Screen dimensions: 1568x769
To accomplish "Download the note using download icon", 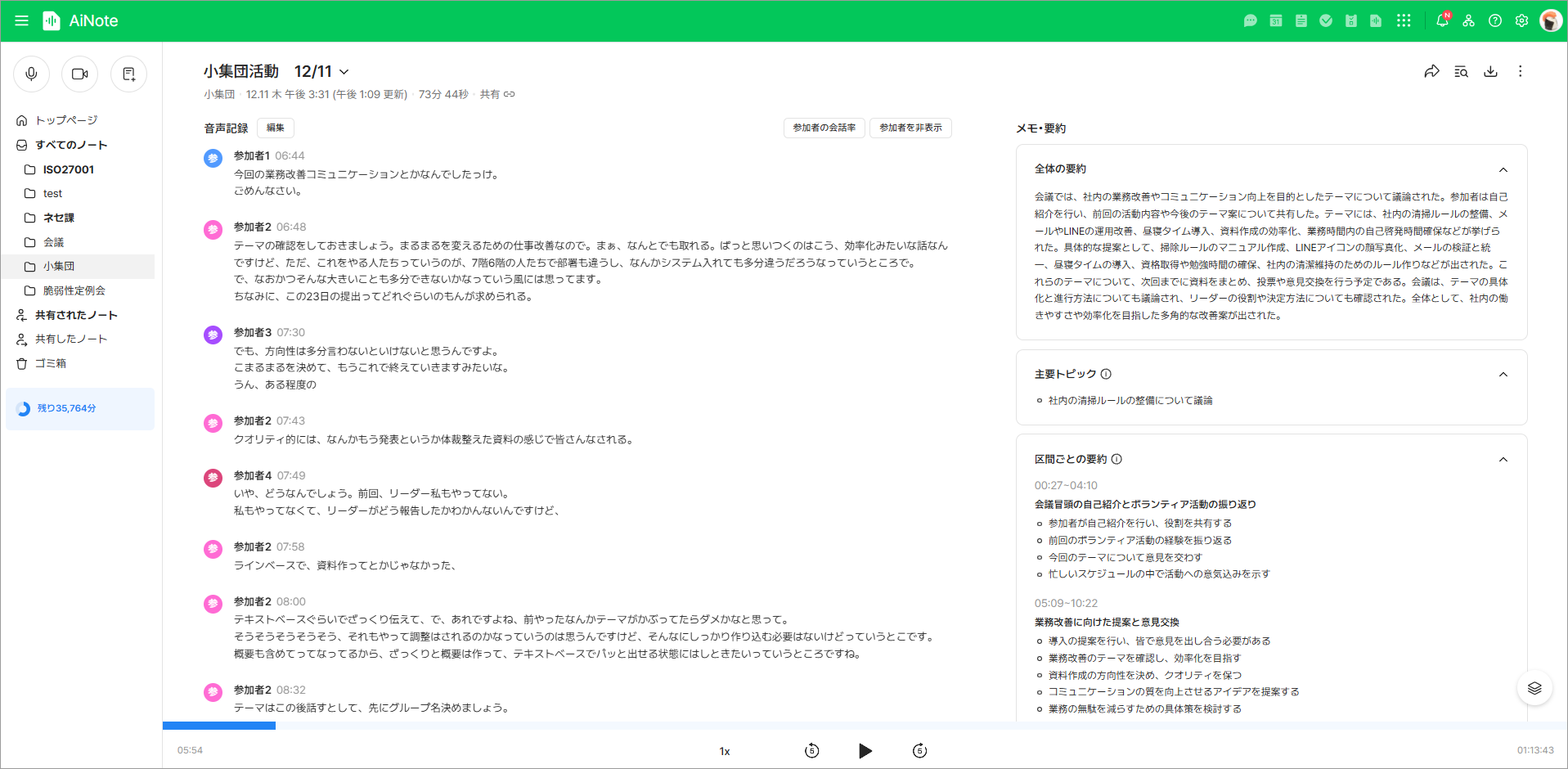I will 1490,72.
